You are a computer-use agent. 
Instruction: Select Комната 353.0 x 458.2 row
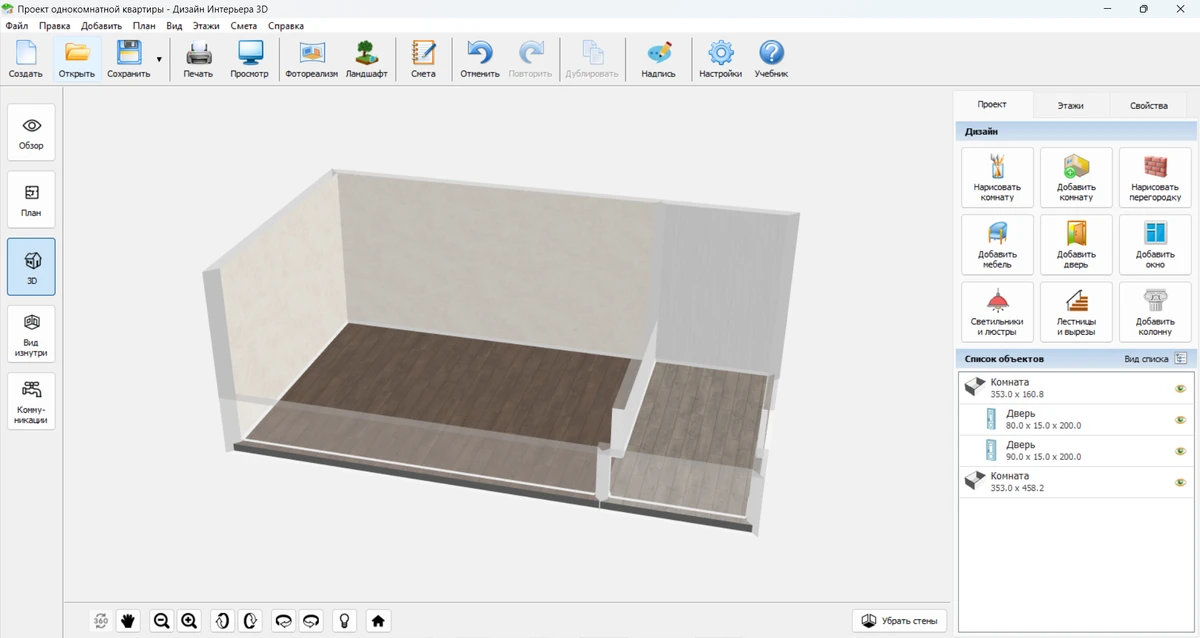pos(1075,482)
